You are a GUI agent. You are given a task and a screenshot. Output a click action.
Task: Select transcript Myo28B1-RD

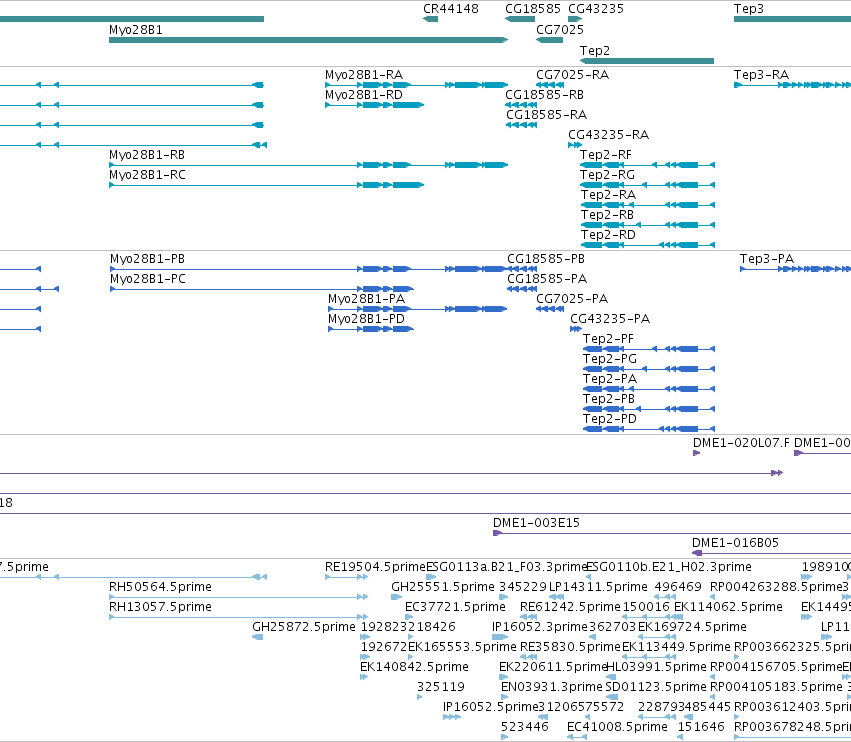click(374, 105)
